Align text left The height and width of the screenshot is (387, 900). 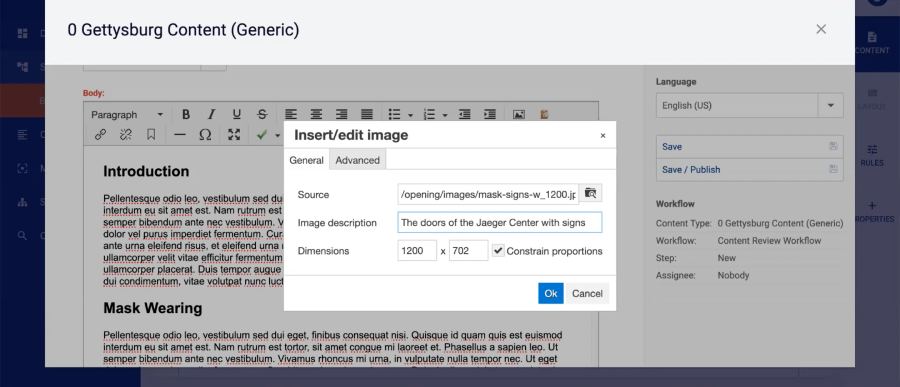(292, 114)
